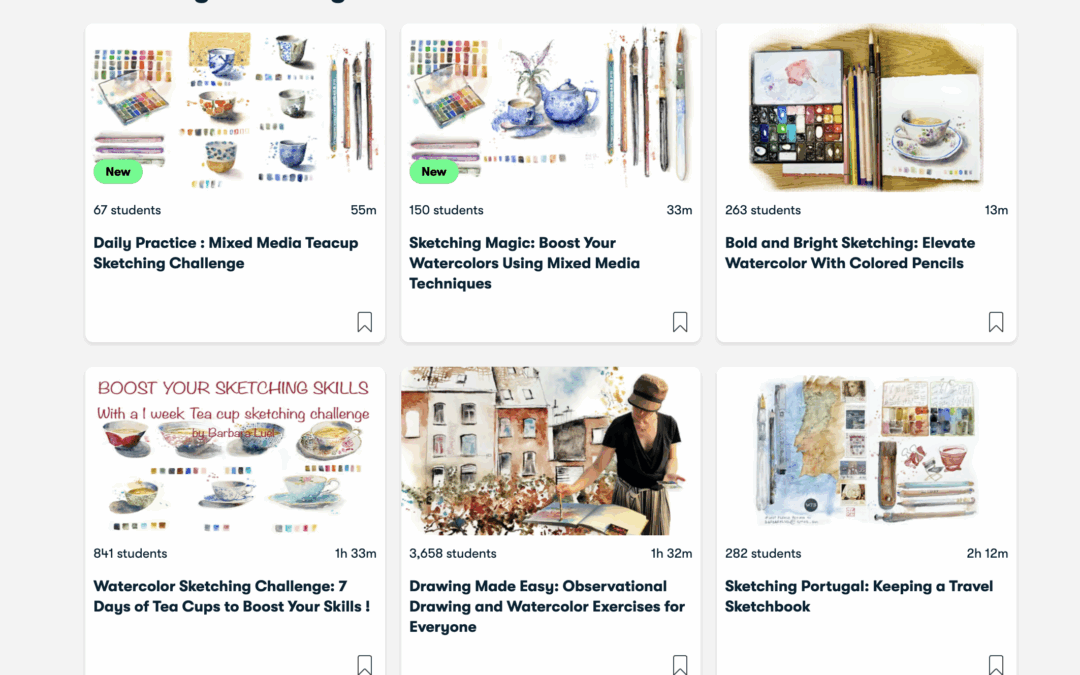Open the Boost Your Sketching Skills thumbnail

click(x=235, y=451)
